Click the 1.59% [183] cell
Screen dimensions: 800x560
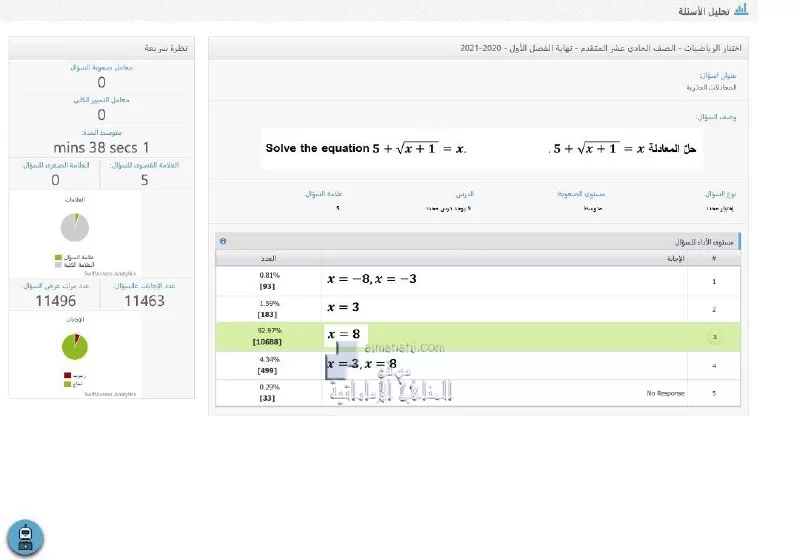[268, 309]
